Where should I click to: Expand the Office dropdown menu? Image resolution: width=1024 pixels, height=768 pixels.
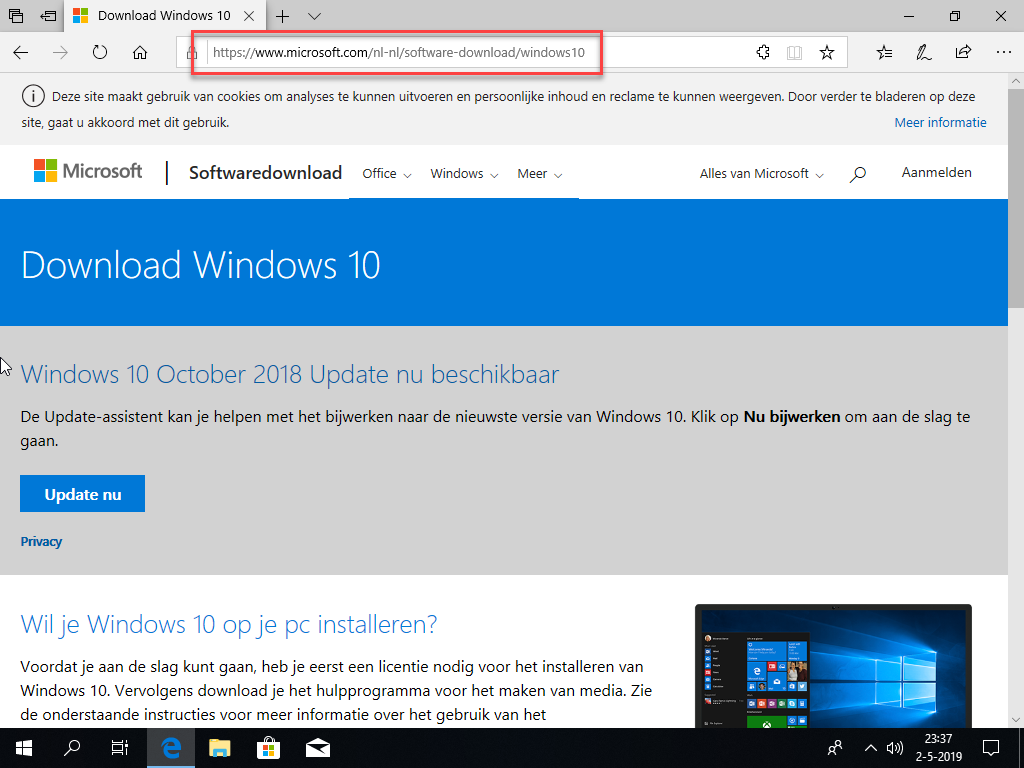[386, 174]
